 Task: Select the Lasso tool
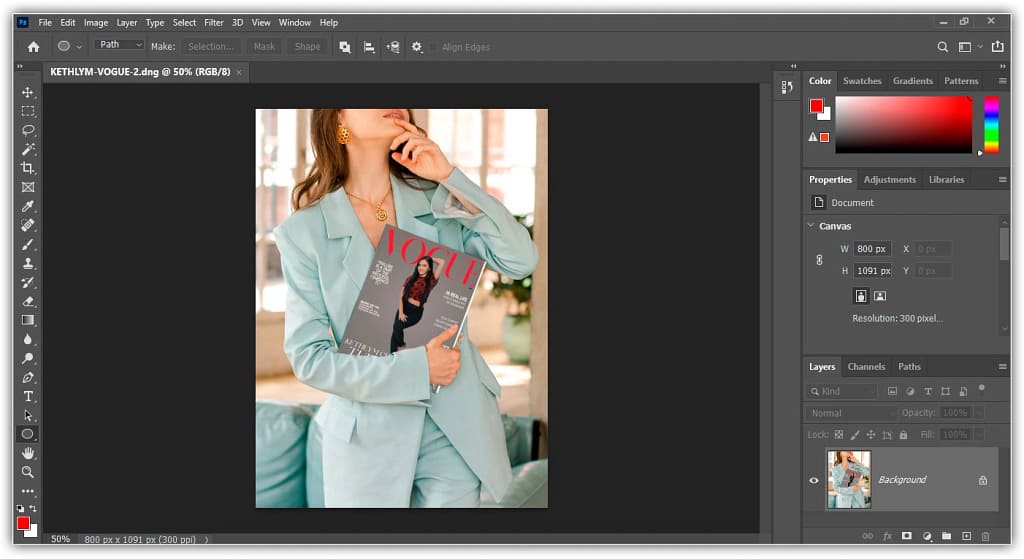point(27,130)
